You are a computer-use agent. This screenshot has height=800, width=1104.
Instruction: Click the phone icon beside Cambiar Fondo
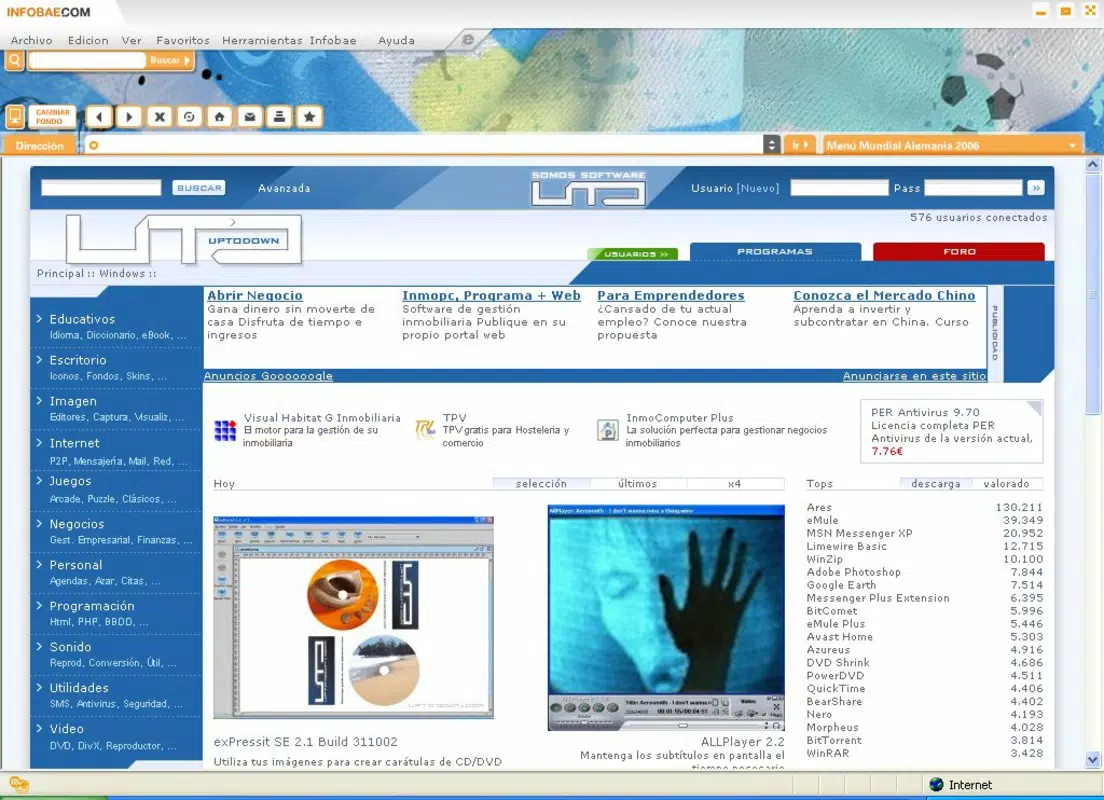(15, 117)
